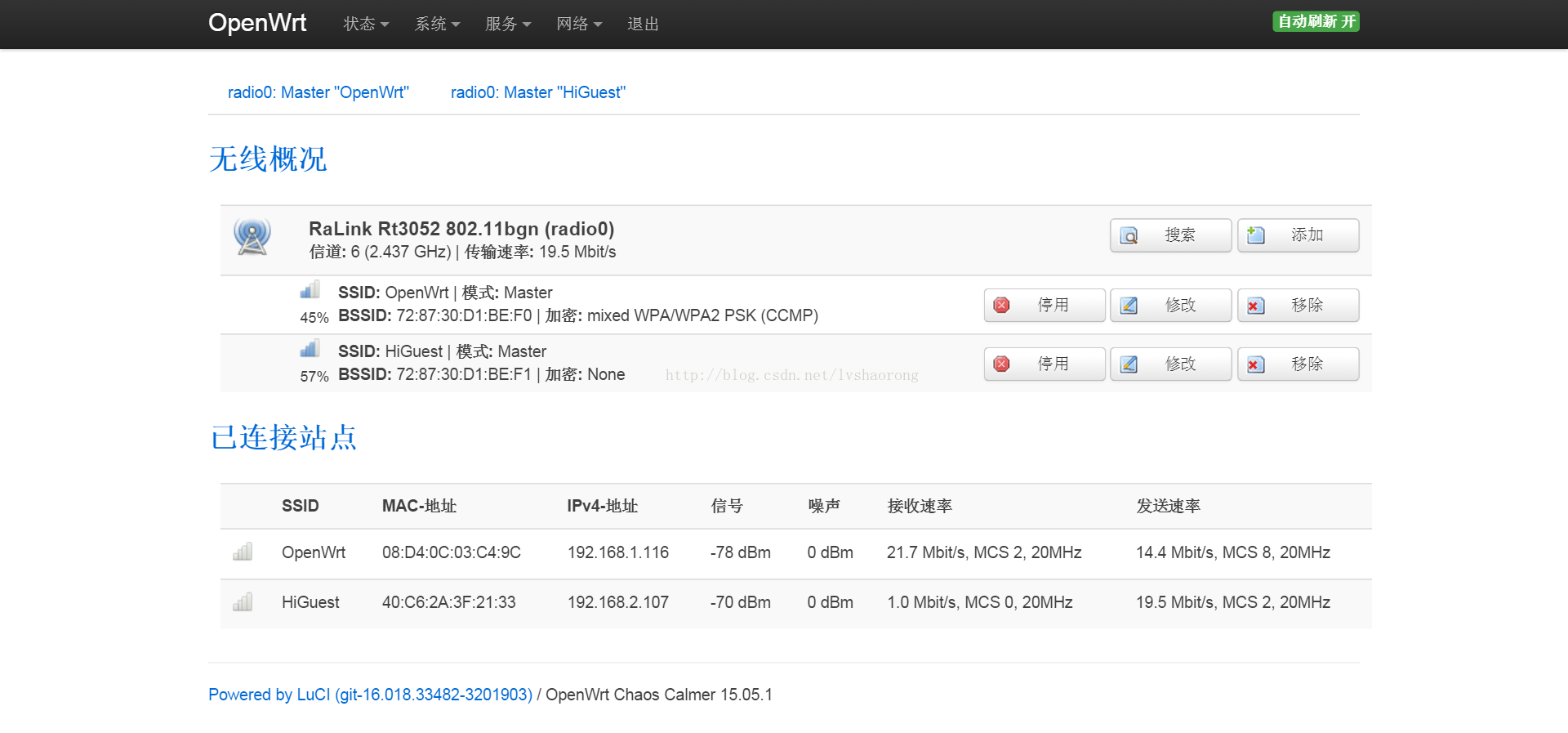Click the BSSID 72:87:30:D1:BE:F0 line
This screenshot has height=733, width=1568.
[x=578, y=315]
